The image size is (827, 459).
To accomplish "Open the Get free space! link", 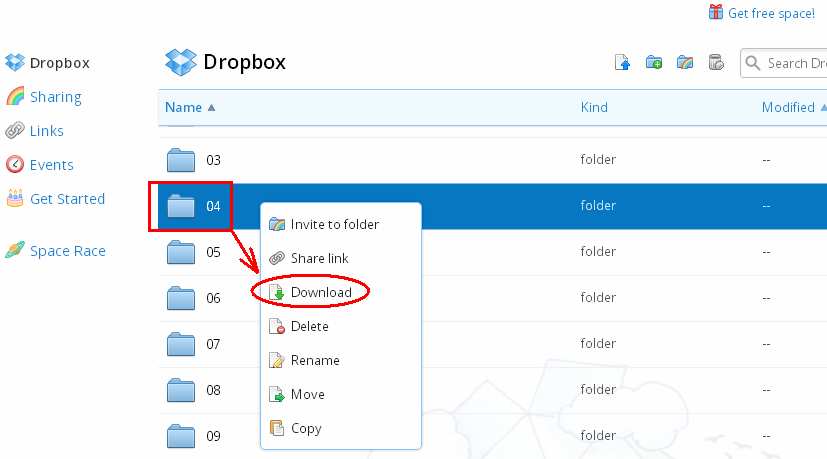I will [x=771, y=13].
